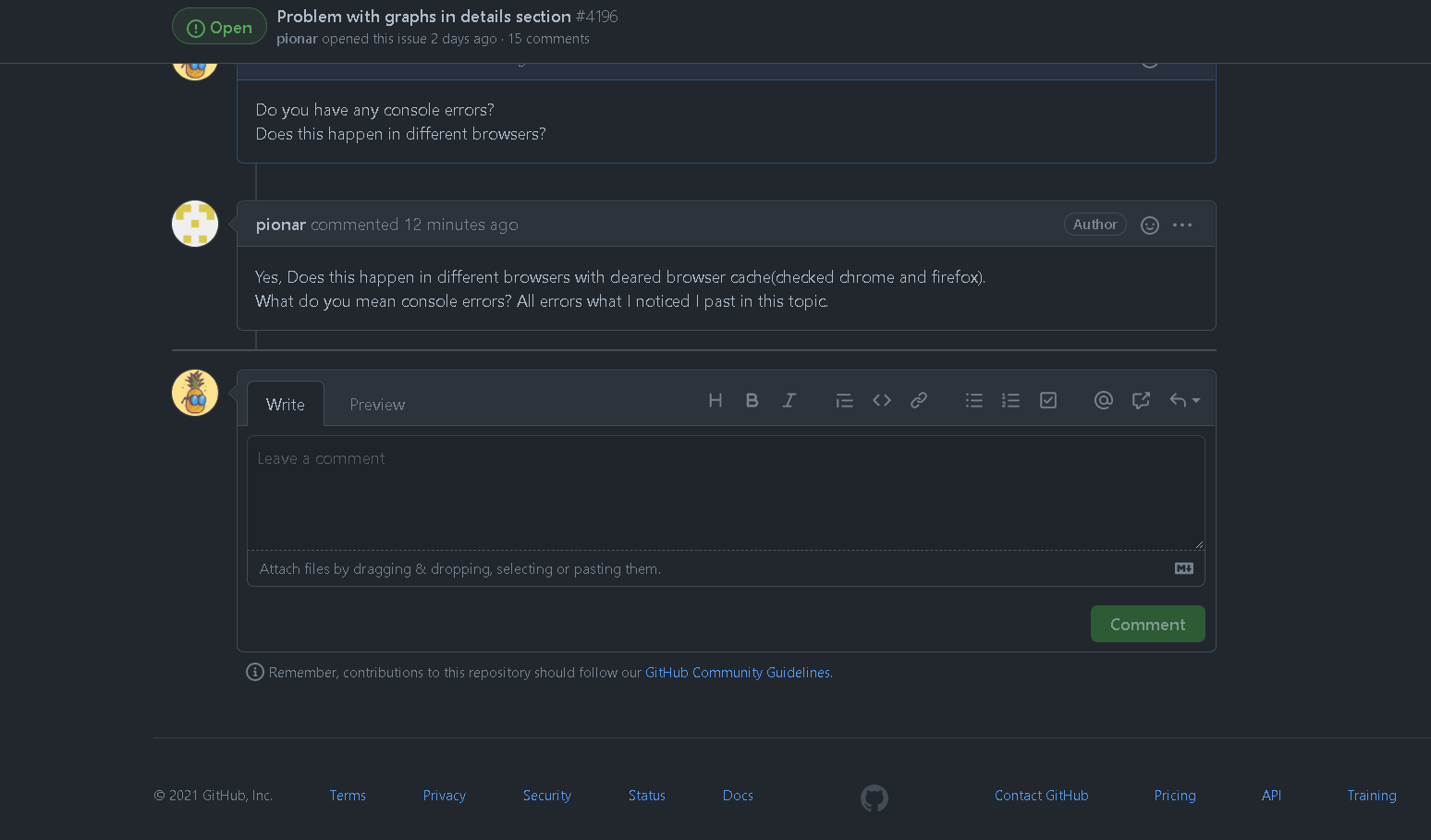Insert a heading in the comment editor
The height and width of the screenshot is (840, 1431).
[715, 400]
